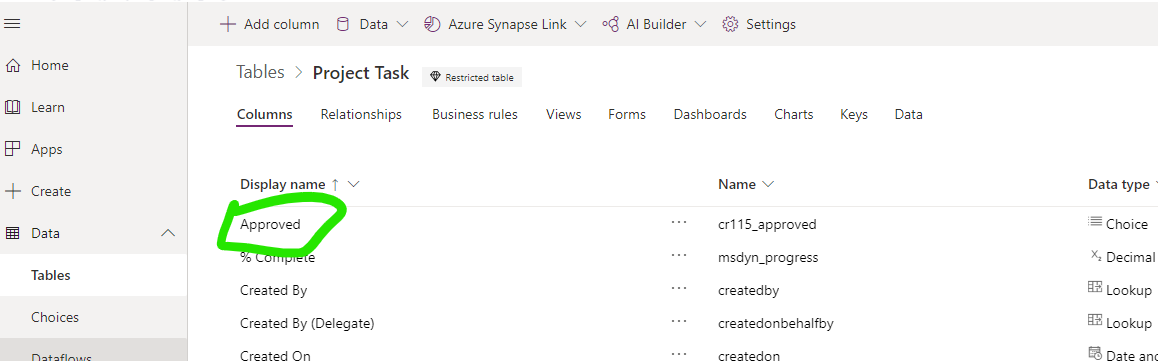The width and height of the screenshot is (1158, 361).
Task: Click the Home icon in sidebar
Action: (13, 66)
